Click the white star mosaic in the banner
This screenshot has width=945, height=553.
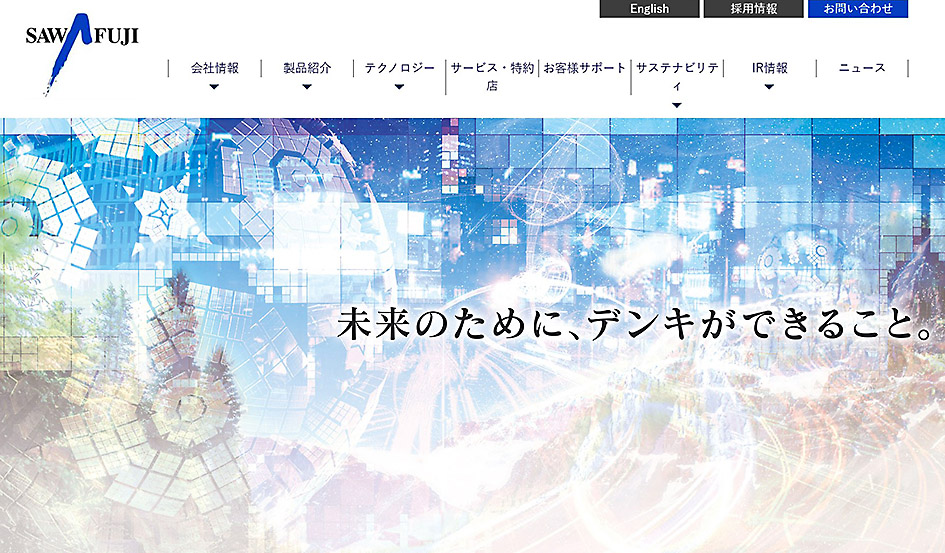click(x=160, y=214)
